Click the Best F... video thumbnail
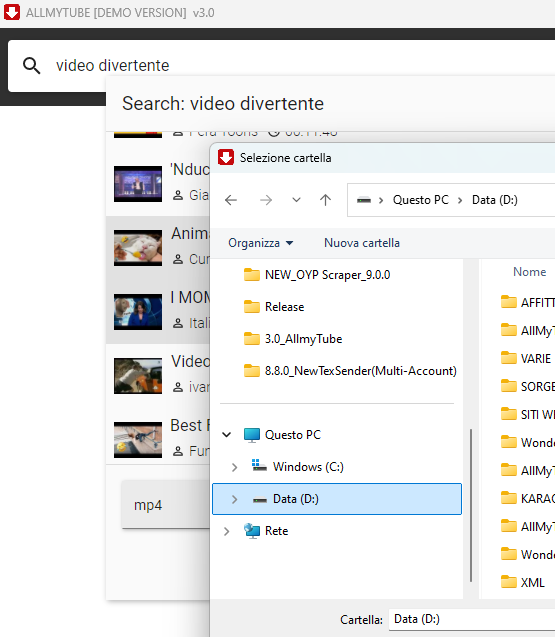Screen dimensions: 555x637 (x=138, y=440)
